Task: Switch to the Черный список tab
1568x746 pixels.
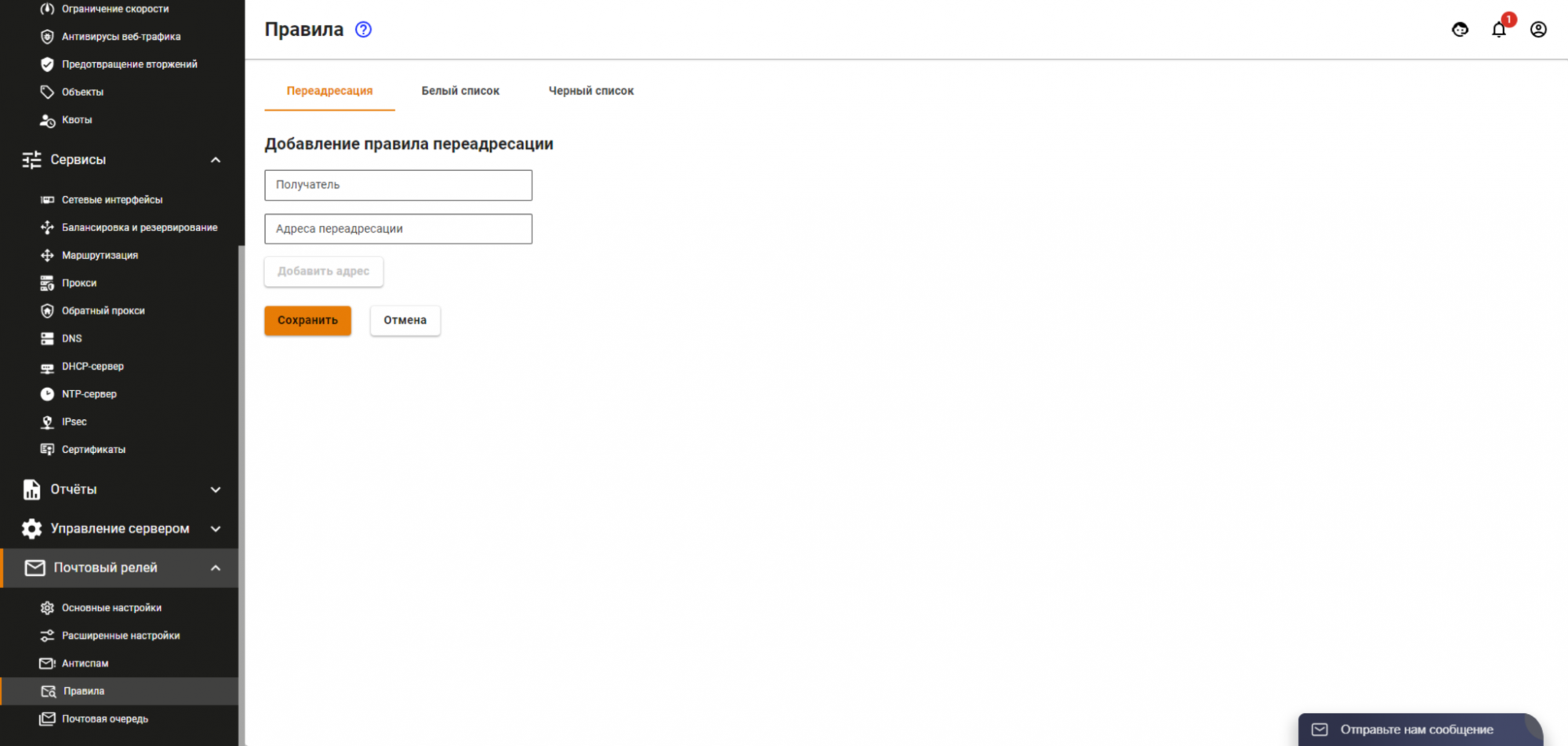Action: (x=591, y=91)
